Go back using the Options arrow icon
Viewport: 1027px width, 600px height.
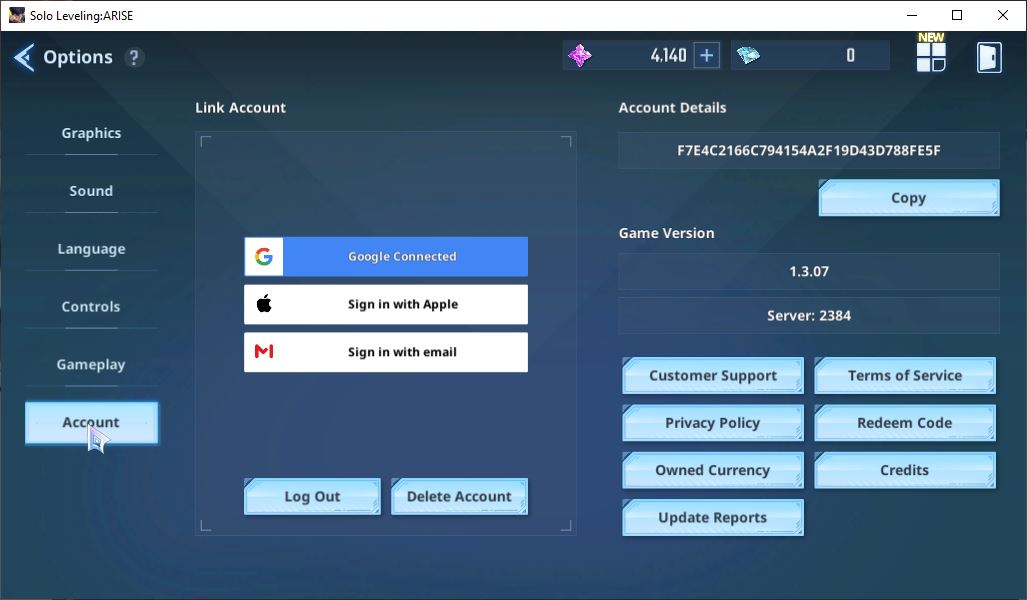24,58
